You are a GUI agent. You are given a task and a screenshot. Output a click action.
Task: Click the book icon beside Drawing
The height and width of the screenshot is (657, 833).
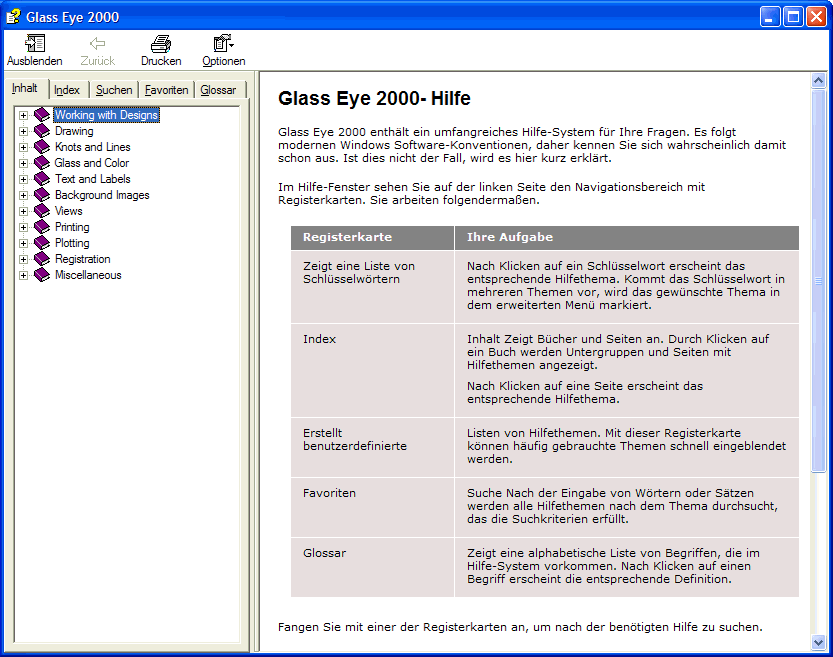pos(42,131)
